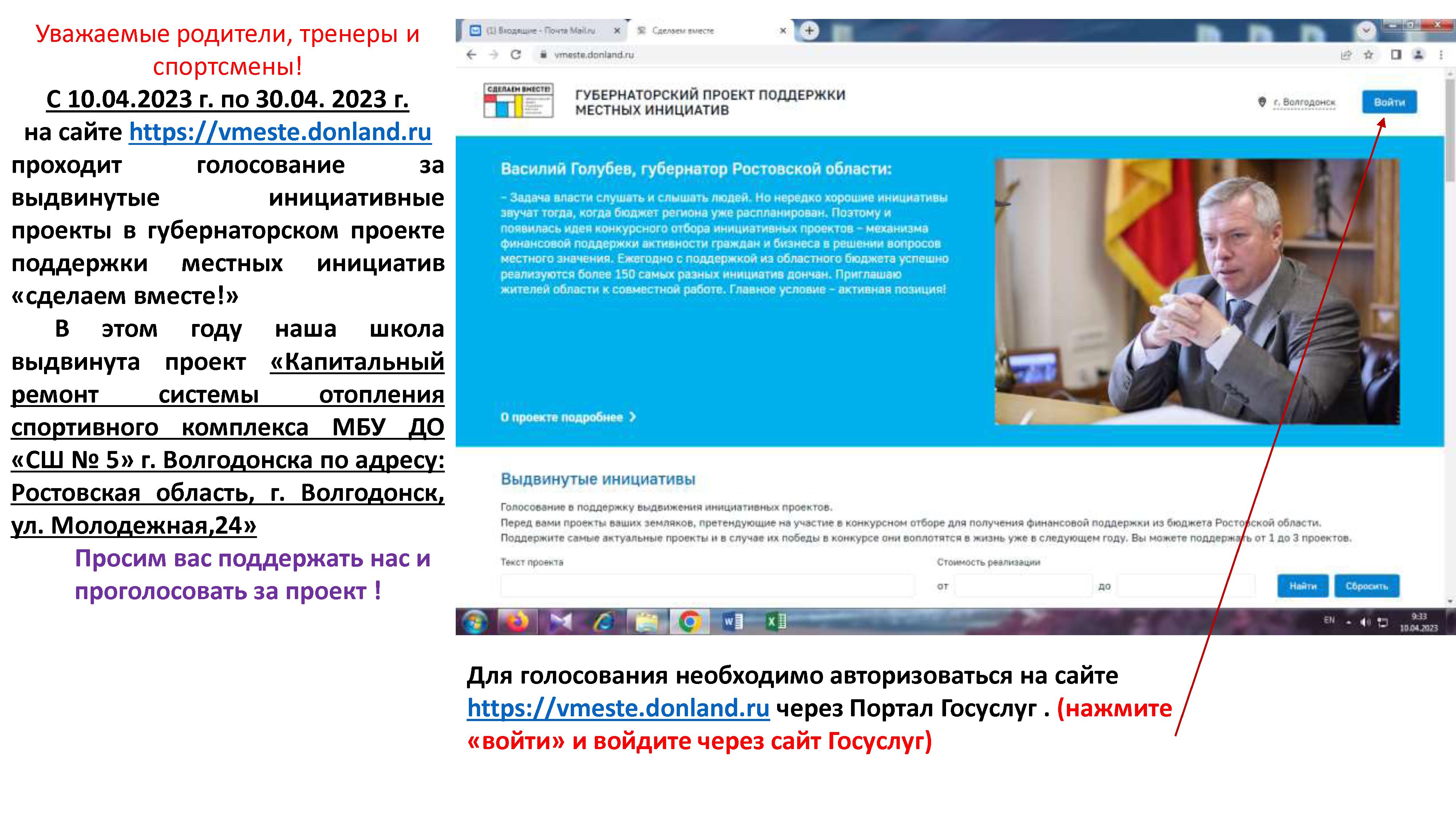This screenshot has width=1456, height=819.
Task: Open the Chrome profile avatar icon
Action: 1418,55
